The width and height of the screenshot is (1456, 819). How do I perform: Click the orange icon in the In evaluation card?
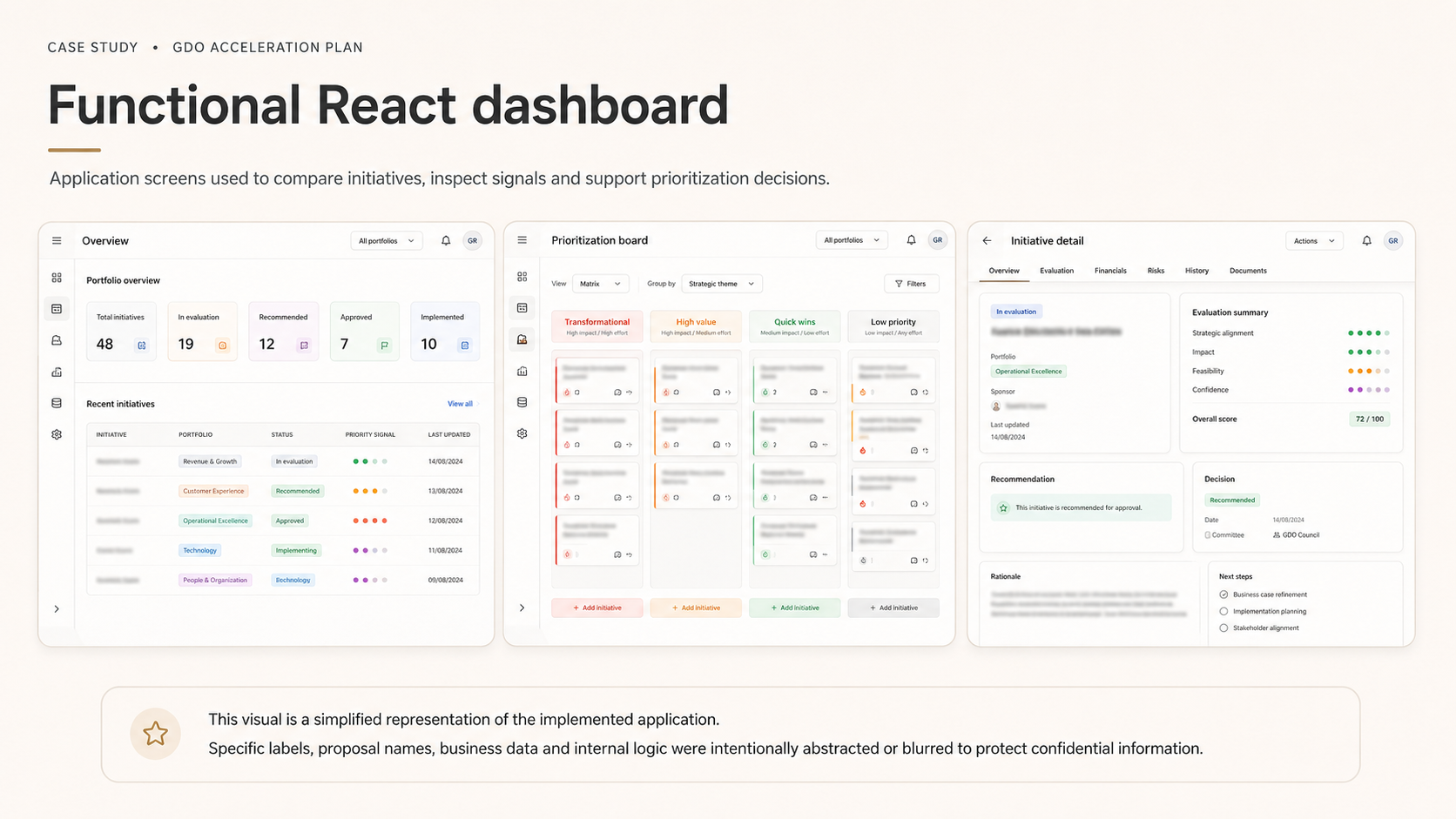222,346
